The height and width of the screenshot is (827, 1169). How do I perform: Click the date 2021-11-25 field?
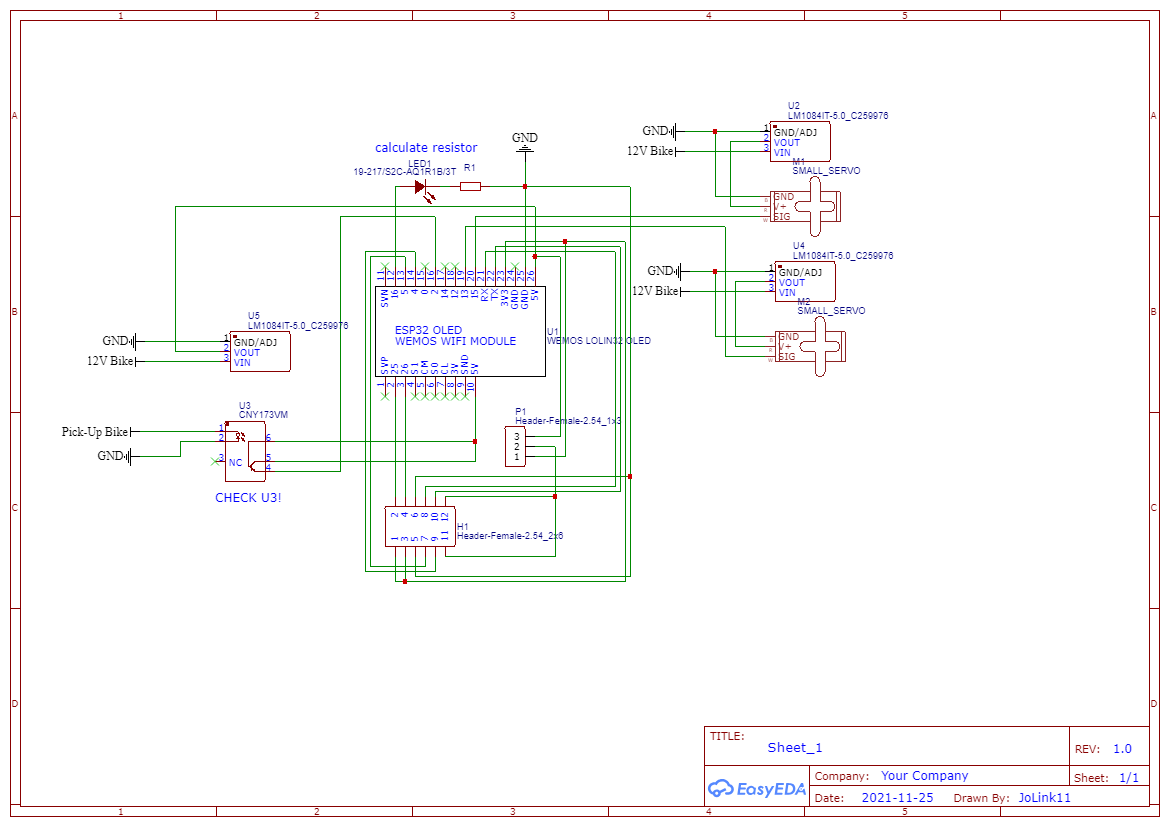coord(897,798)
